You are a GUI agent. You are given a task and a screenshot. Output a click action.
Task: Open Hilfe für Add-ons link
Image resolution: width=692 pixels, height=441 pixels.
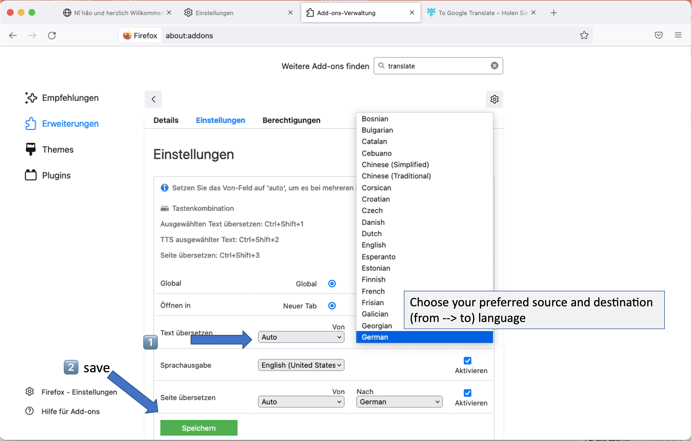point(62,411)
